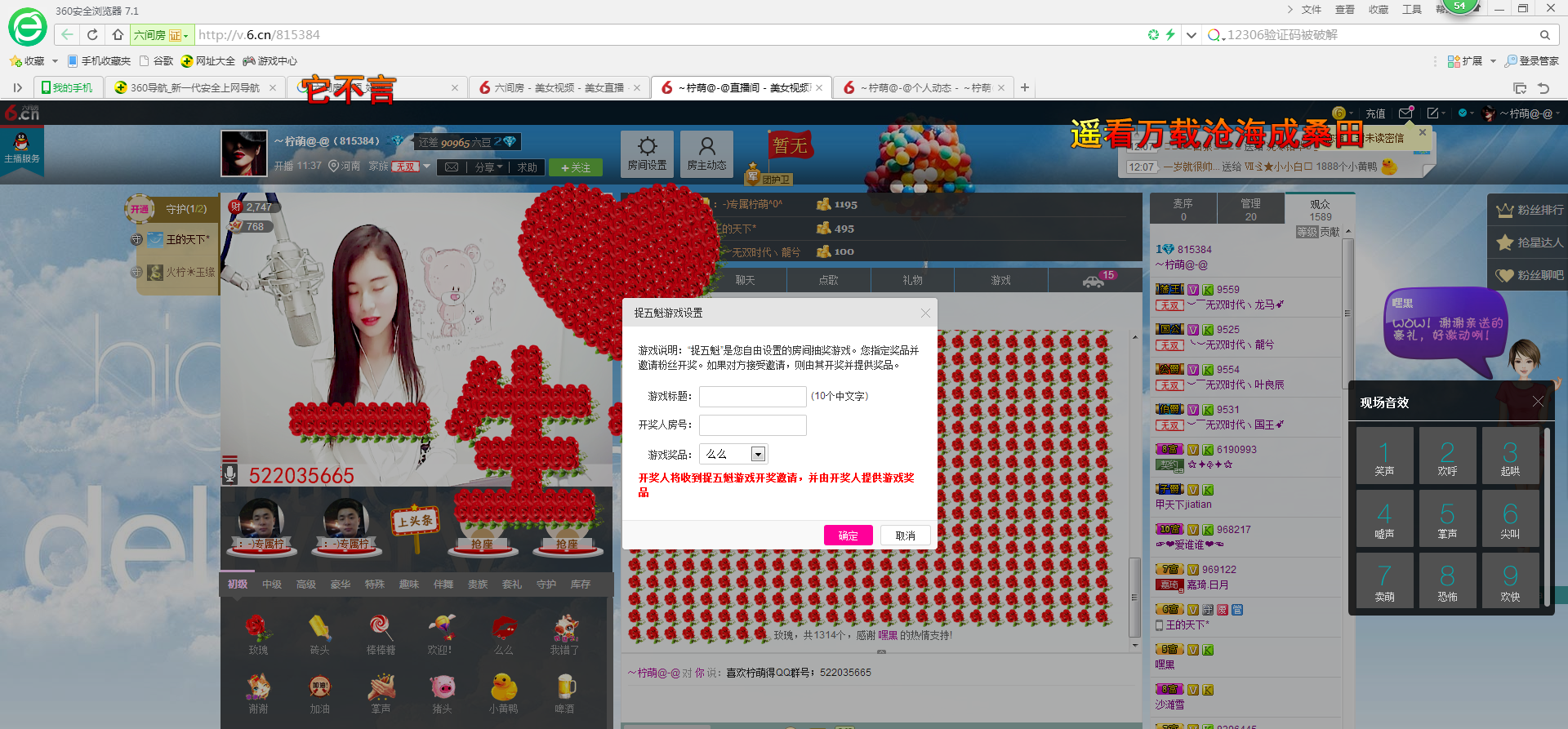Switch to 中级 gift tab
Image resolution: width=1568 pixels, height=729 pixels.
[272, 585]
